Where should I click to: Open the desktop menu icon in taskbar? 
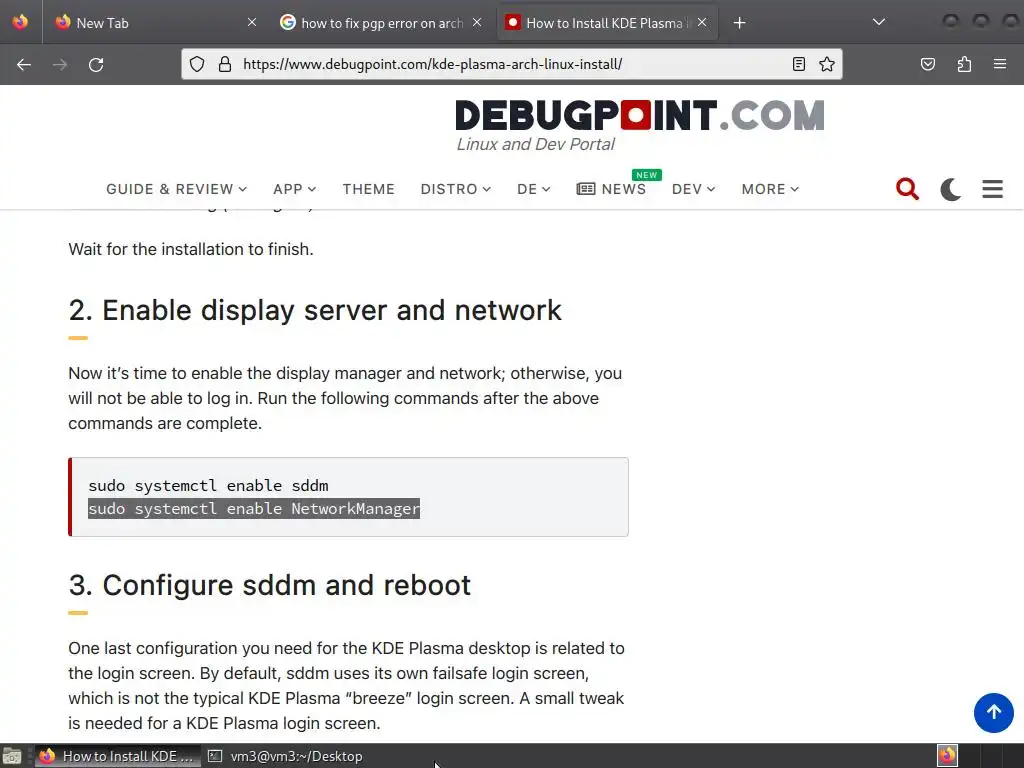coord(12,756)
